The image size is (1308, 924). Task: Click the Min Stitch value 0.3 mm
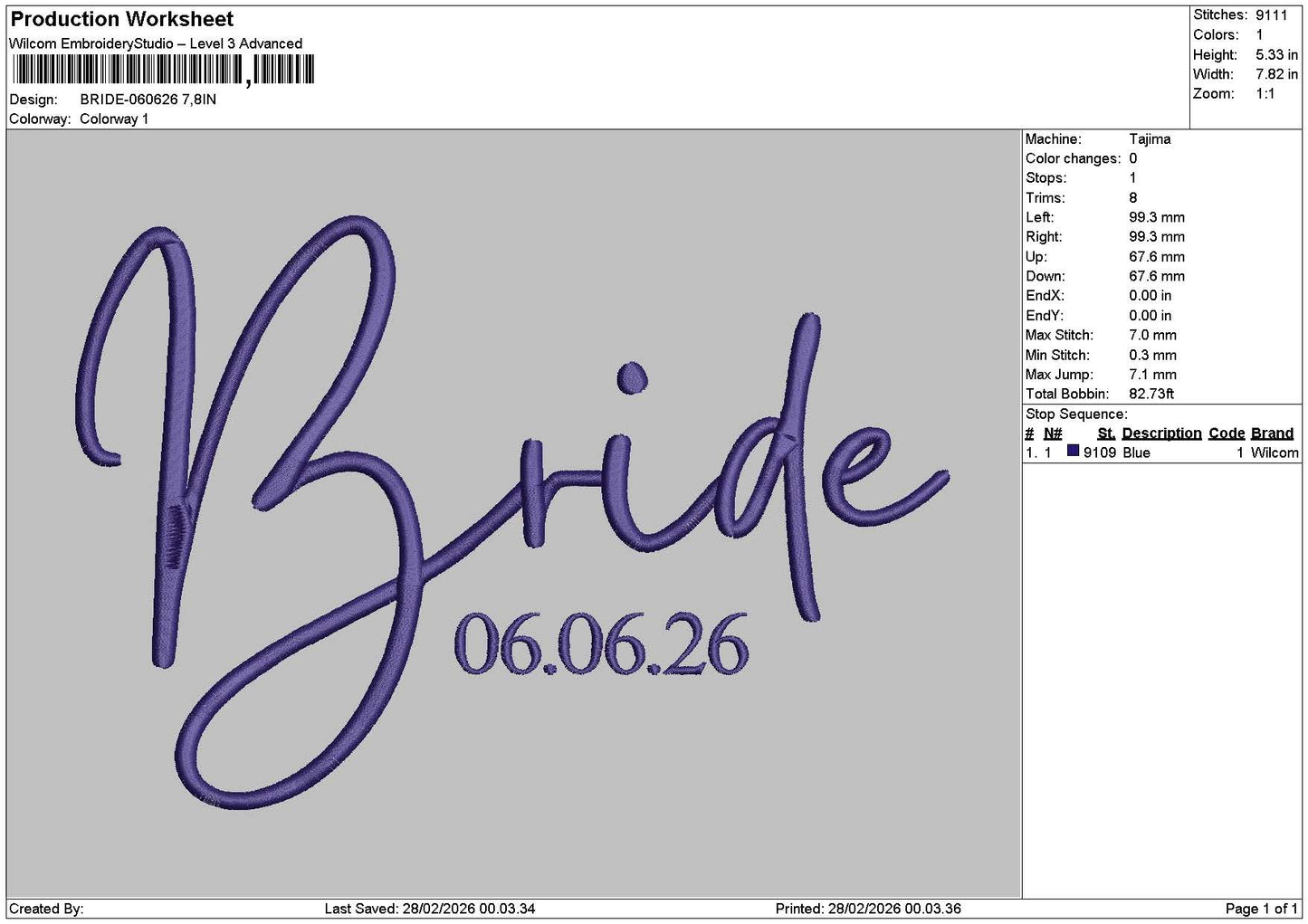1153,356
